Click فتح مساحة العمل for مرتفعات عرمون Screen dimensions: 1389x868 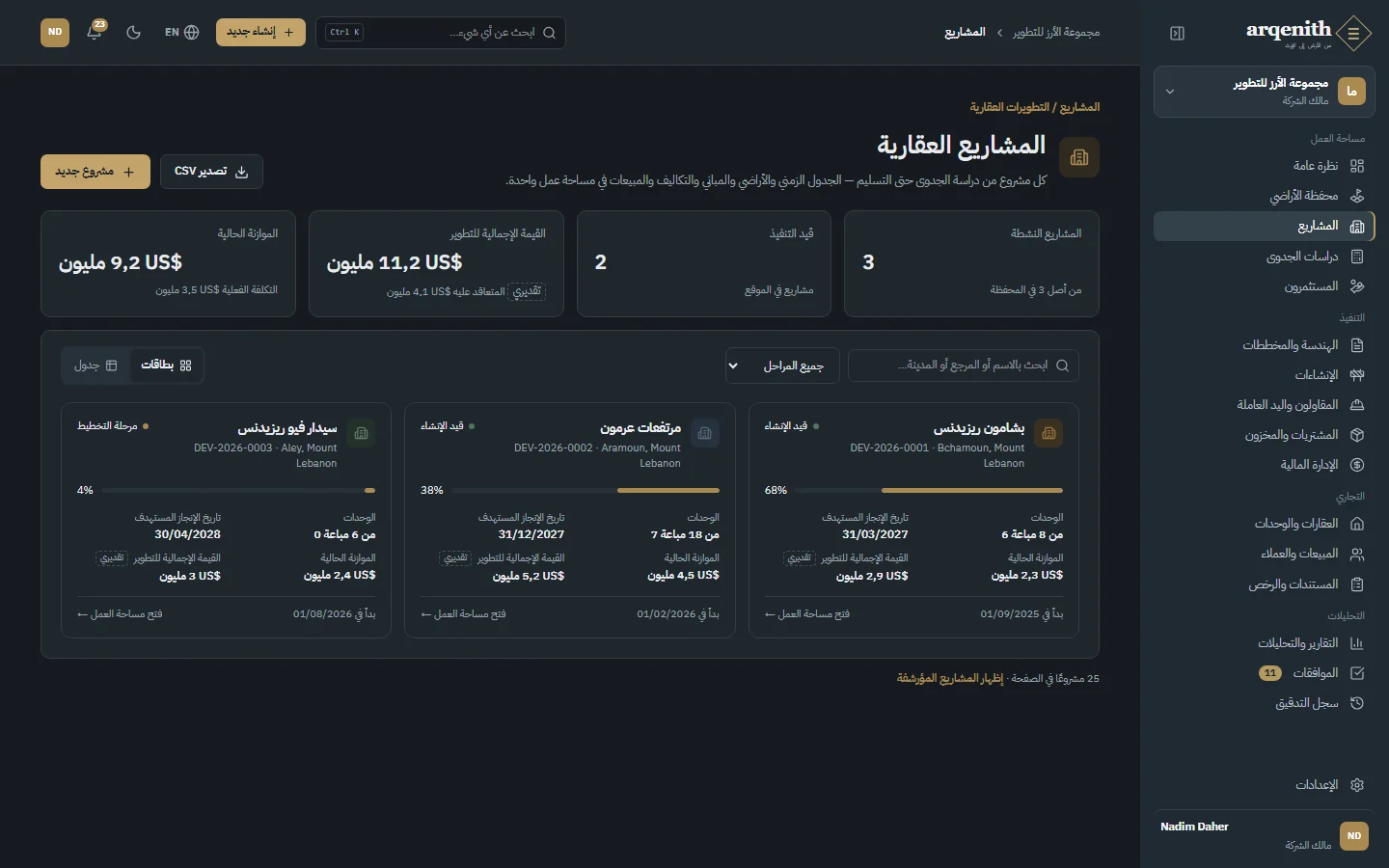(x=463, y=614)
